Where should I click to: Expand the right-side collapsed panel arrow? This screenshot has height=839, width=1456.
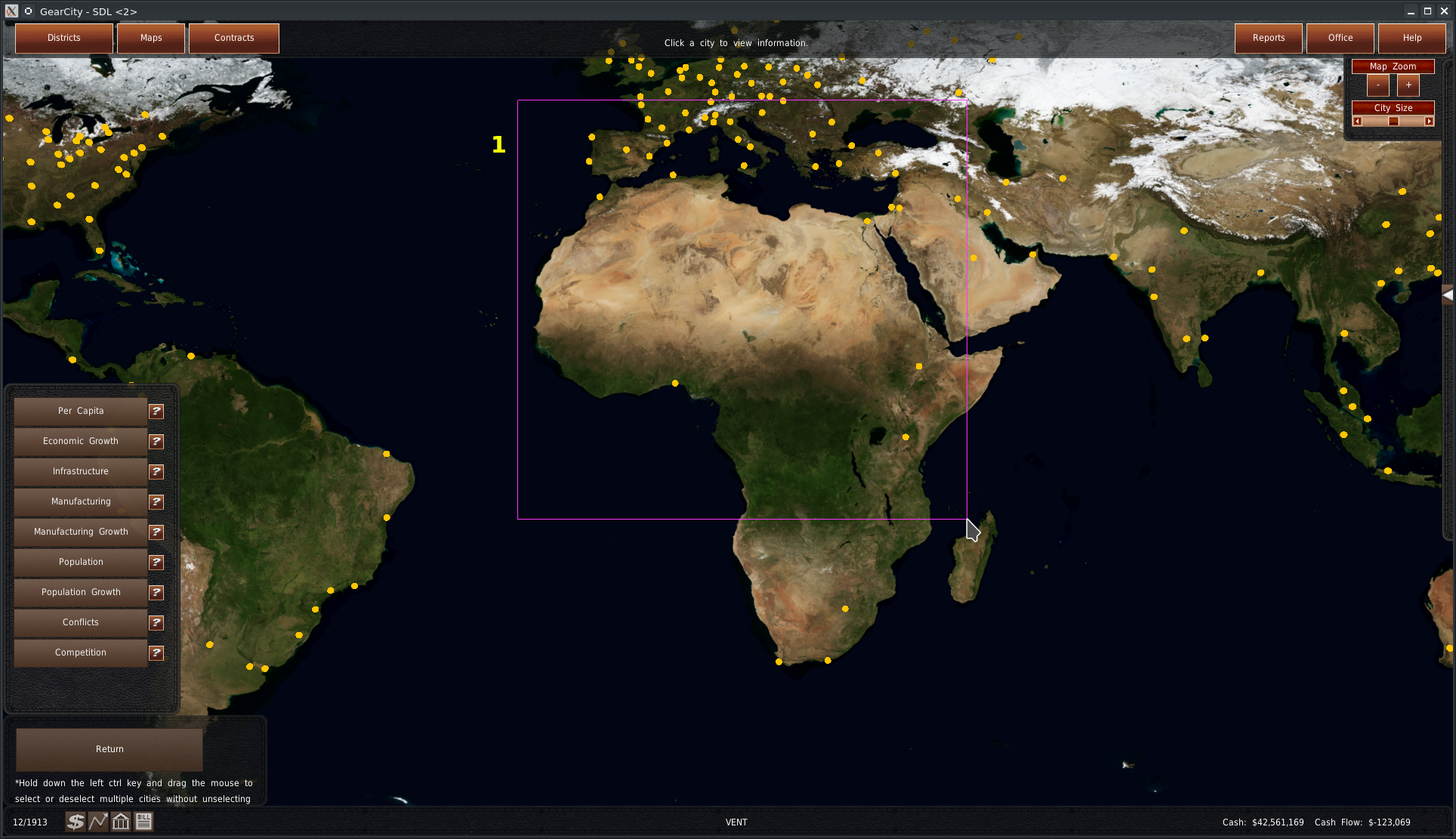[x=1448, y=295]
